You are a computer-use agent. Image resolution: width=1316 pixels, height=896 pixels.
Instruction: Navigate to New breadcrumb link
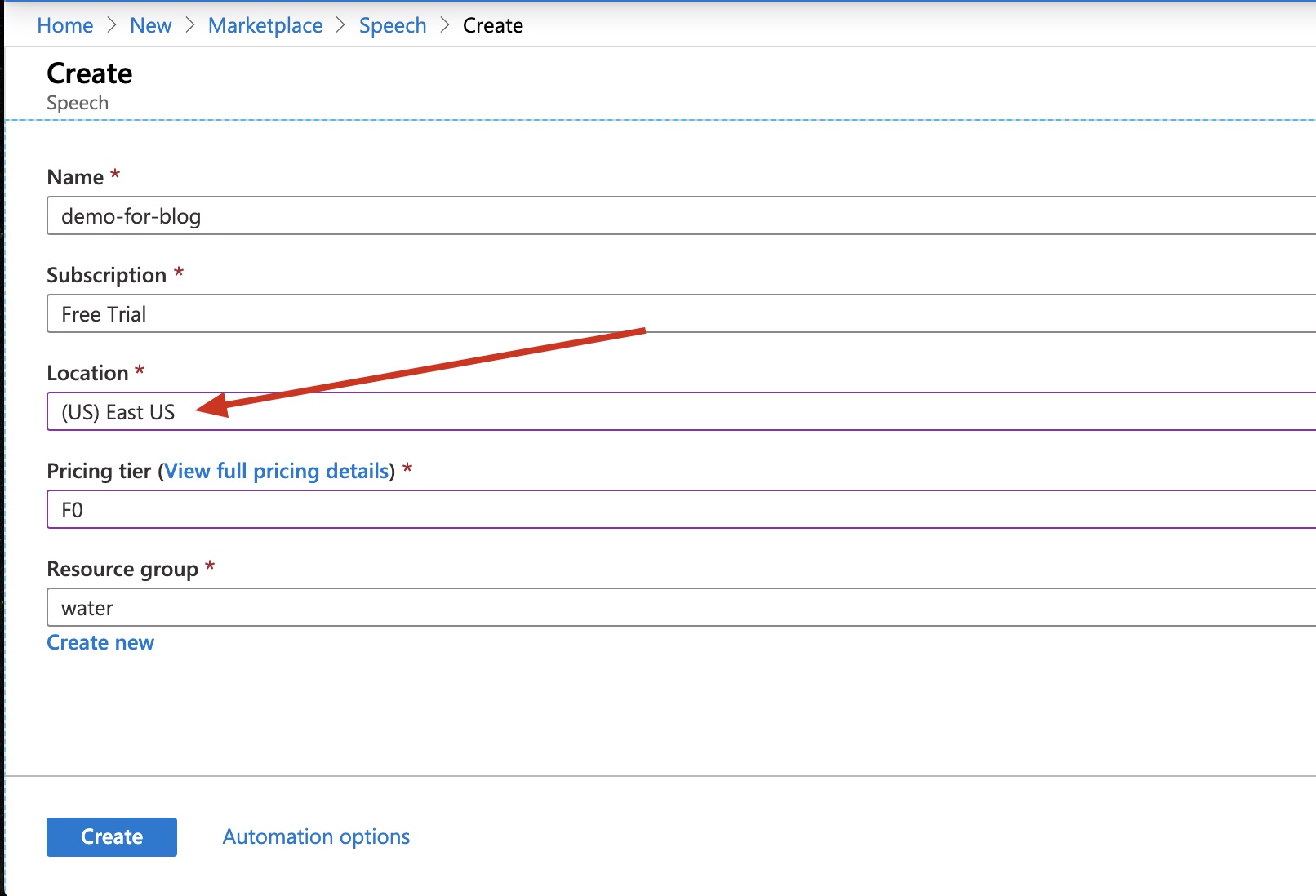coord(150,25)
